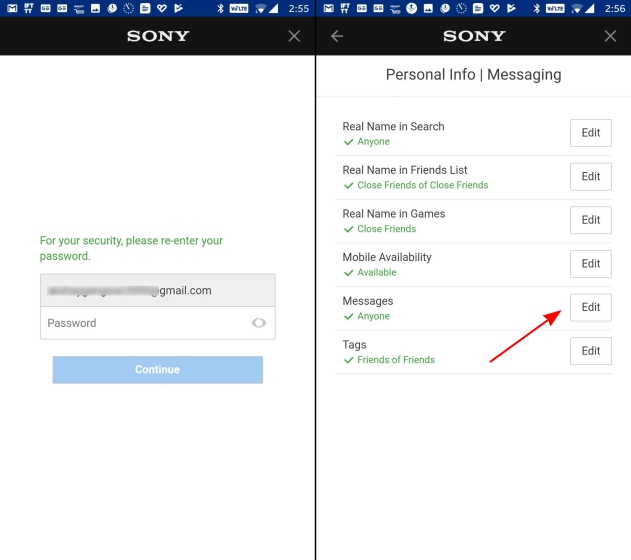Tap the dotted clock status icon on the left screen
This screenshot has width=631, height=560.
pos(128,8)
